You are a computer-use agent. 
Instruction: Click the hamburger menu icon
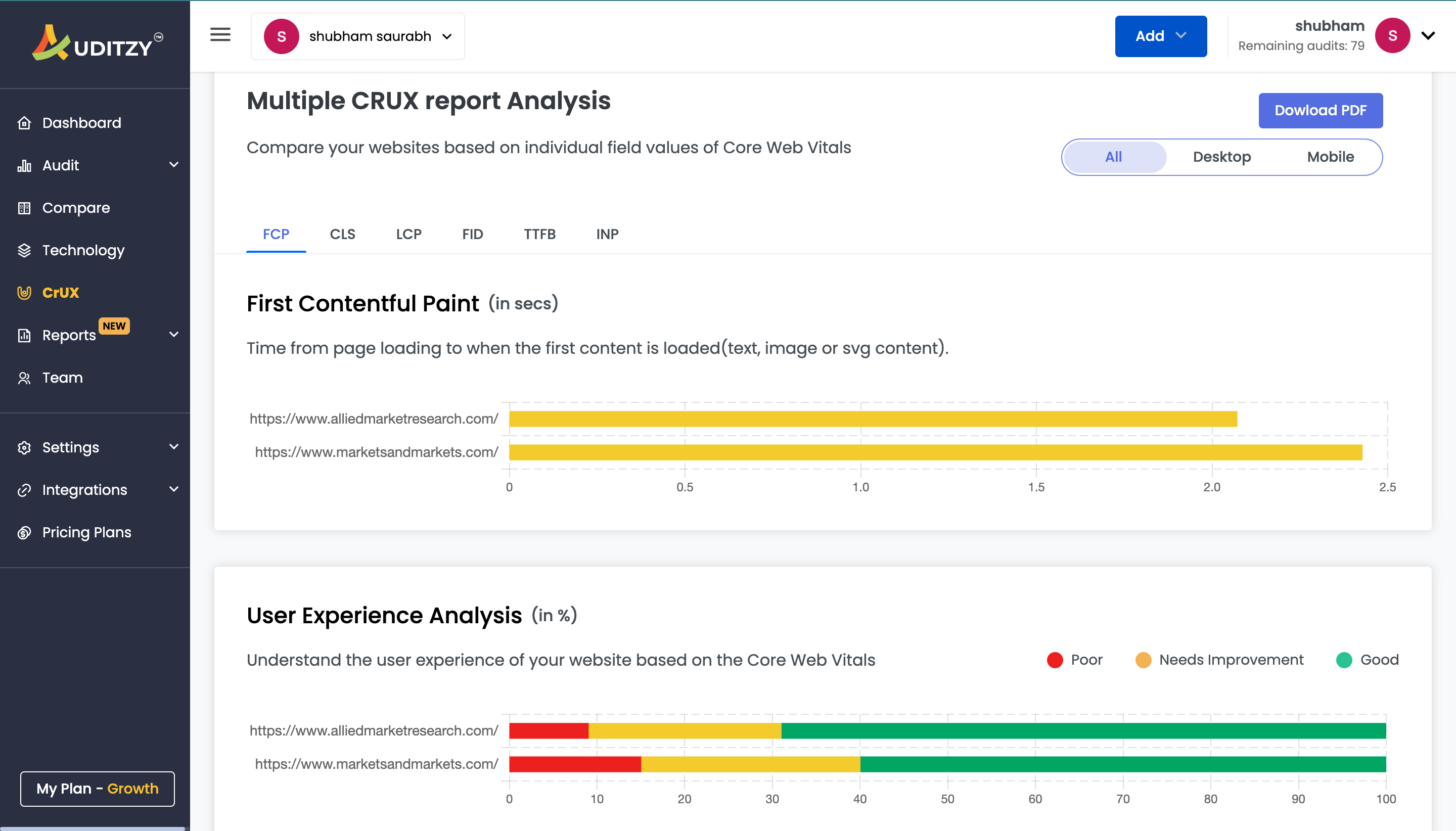pyautogui.click(x=220, y=35)
